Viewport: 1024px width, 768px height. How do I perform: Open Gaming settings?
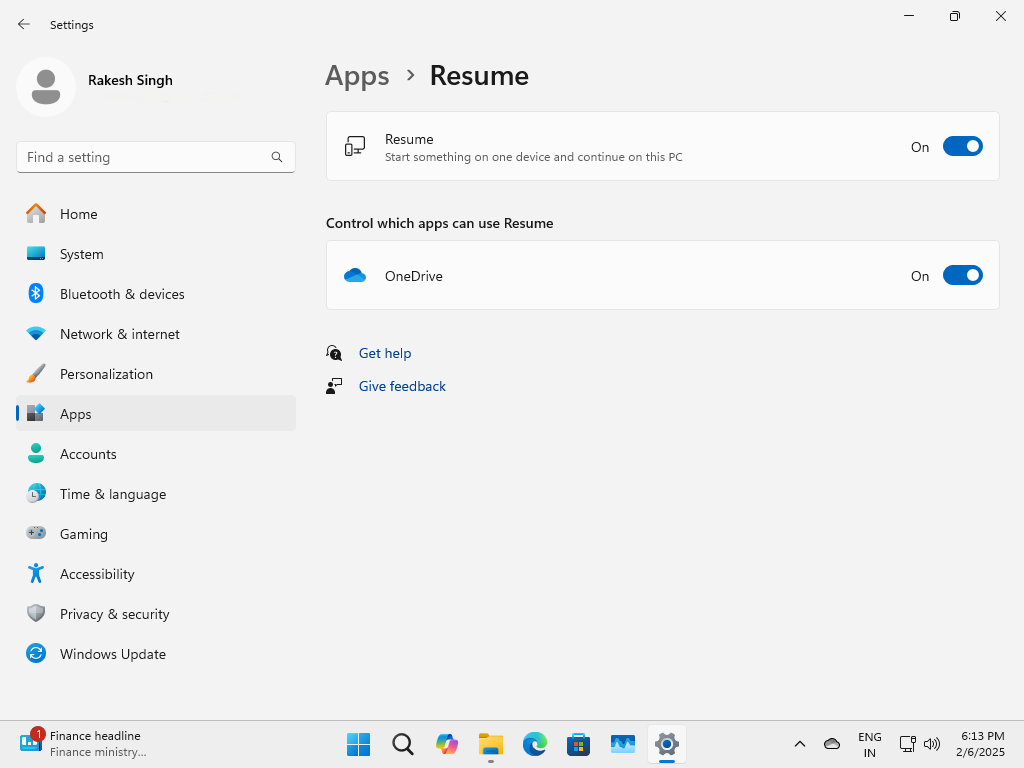pyautogui.click(x=84, y=534)
